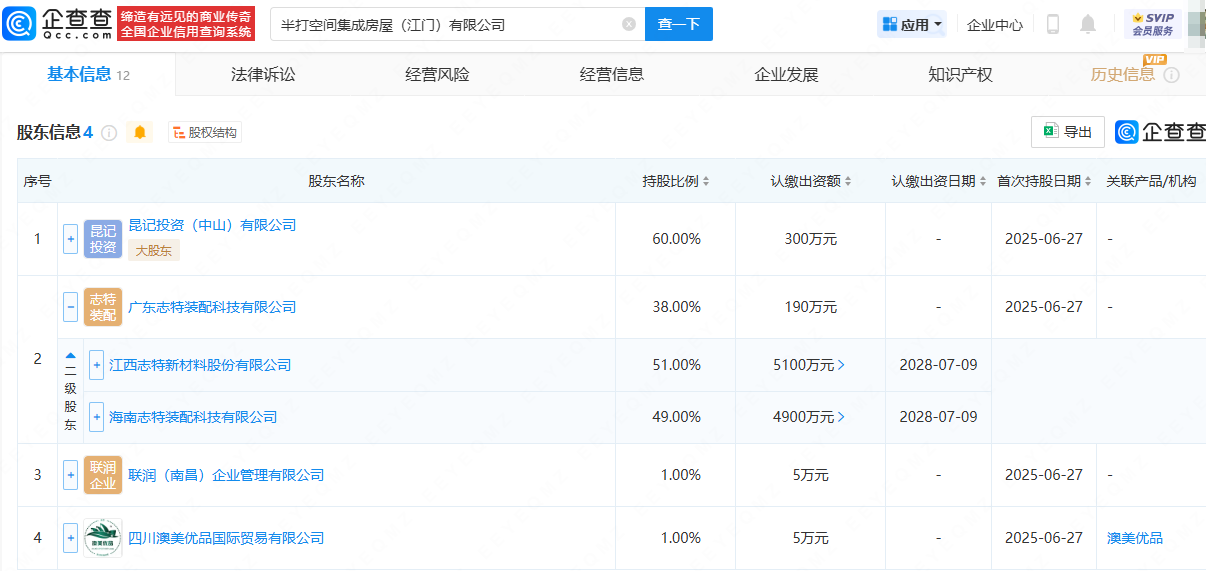Open 昆记投资（中山）有限公司 link

point(212,225)
